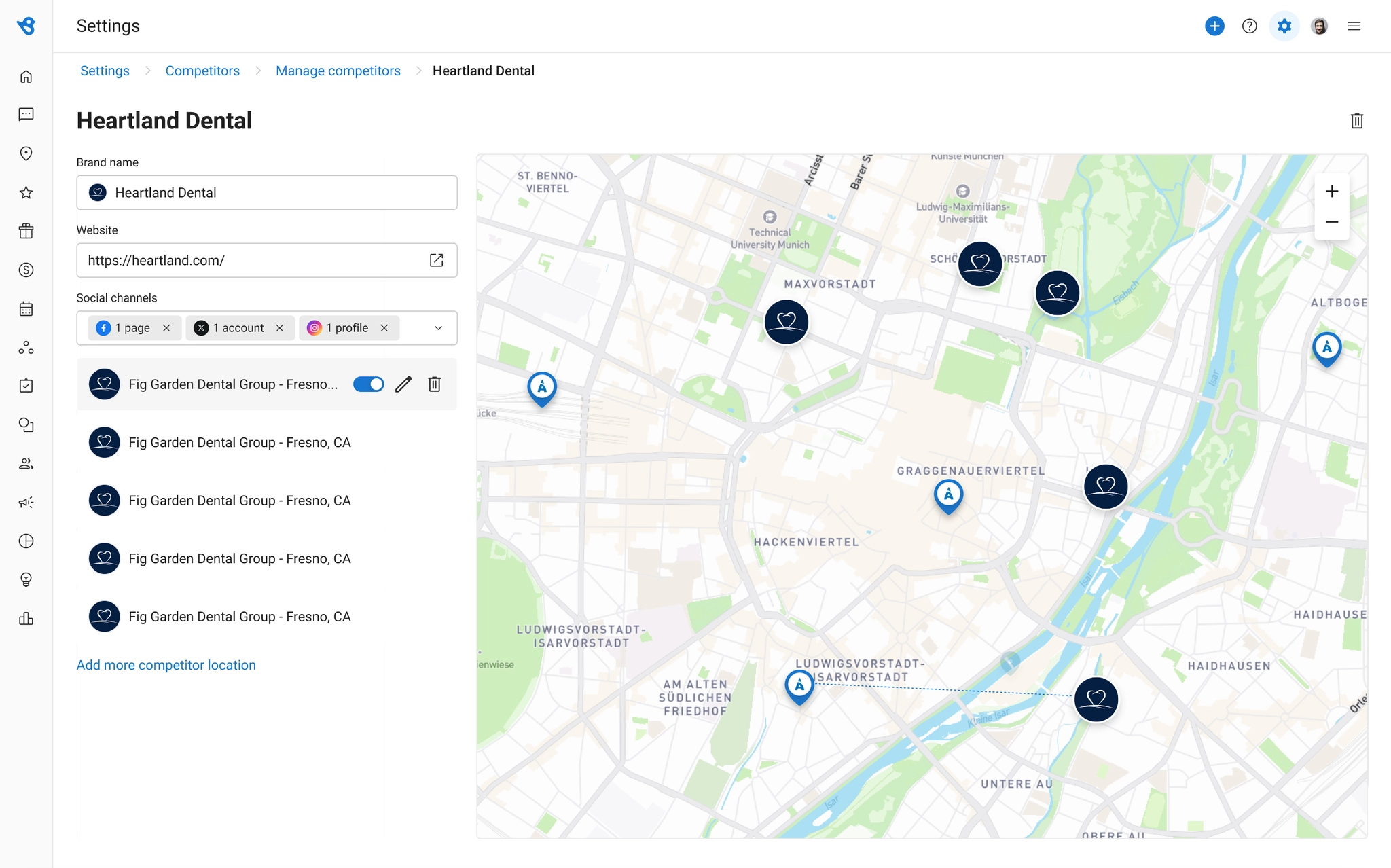Screen dimensions: 1391x868
Task: Go to Manage competitors breadcrumb link
Action: pyautogui.click(x=338, y=71)
